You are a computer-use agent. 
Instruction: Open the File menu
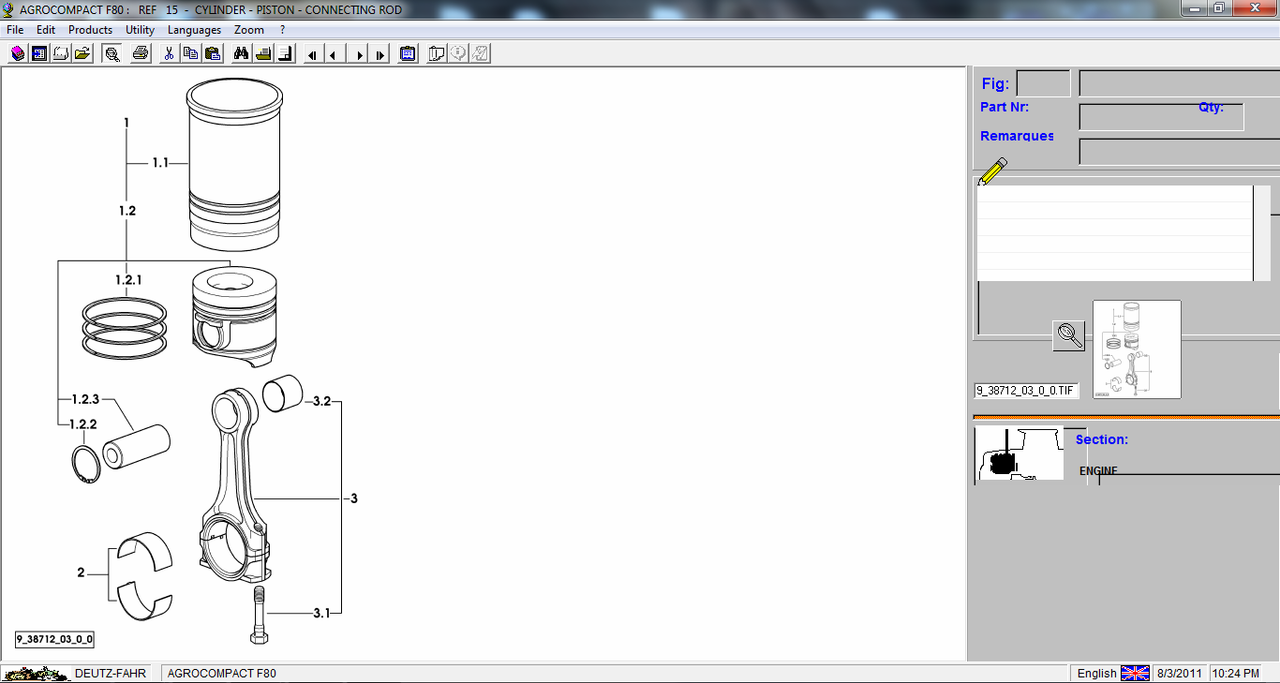click(15, 30)
